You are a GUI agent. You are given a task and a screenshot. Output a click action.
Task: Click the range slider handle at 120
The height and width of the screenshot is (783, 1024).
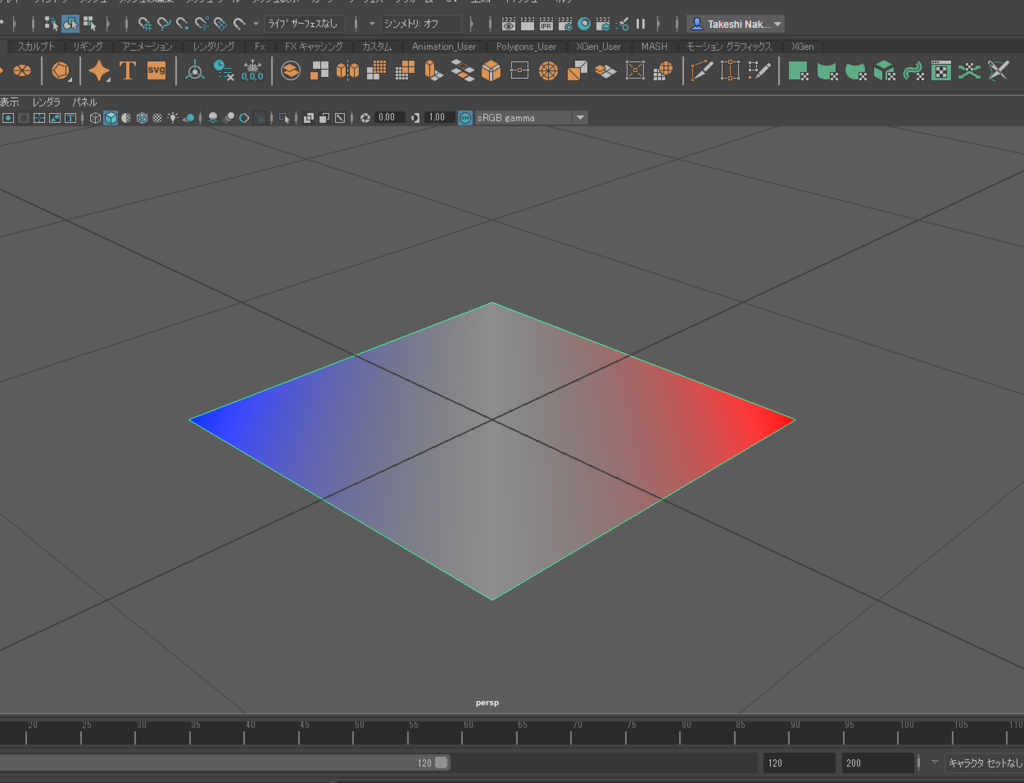tap(441, 762)
